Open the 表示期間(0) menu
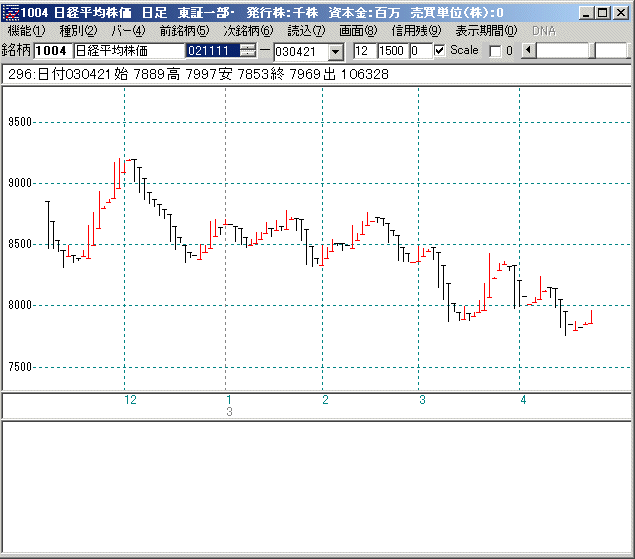 coord(486,31)
